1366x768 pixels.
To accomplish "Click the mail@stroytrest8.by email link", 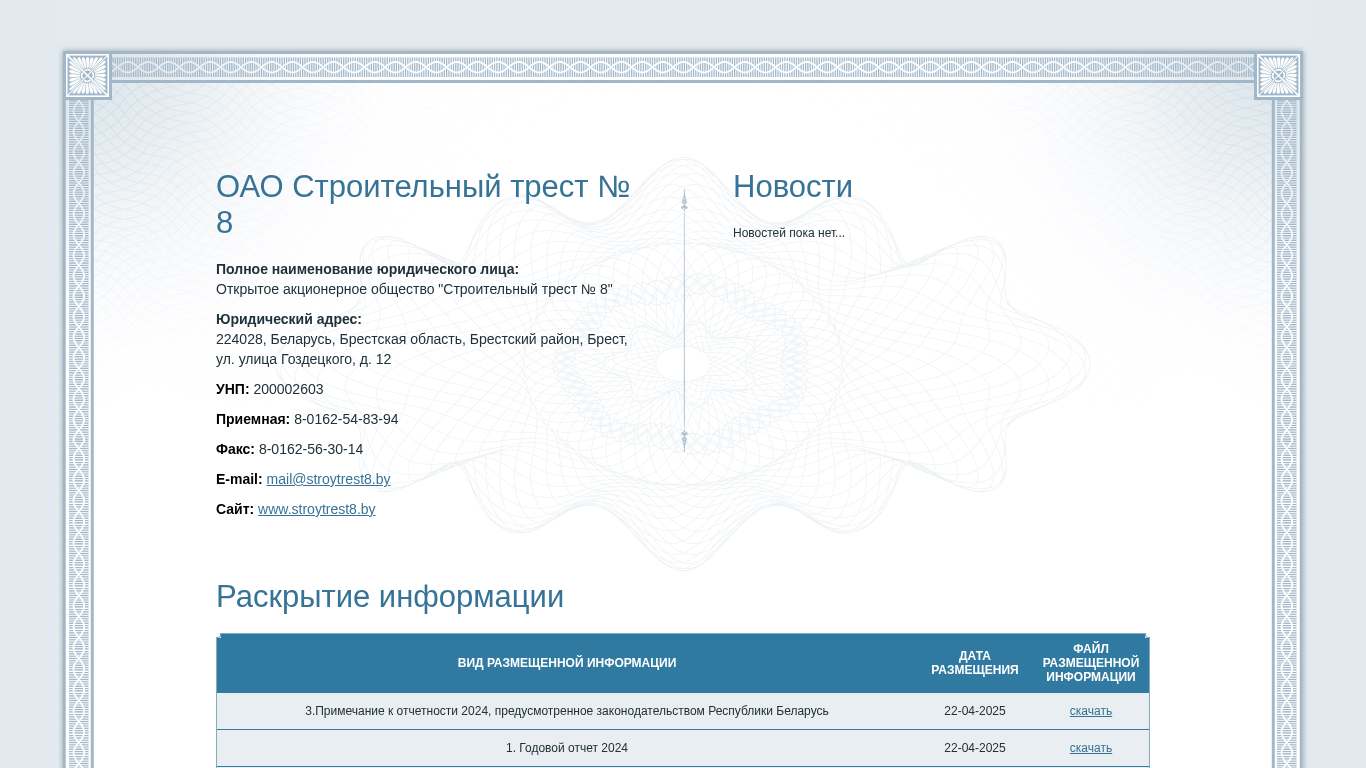I will [328, 479].
